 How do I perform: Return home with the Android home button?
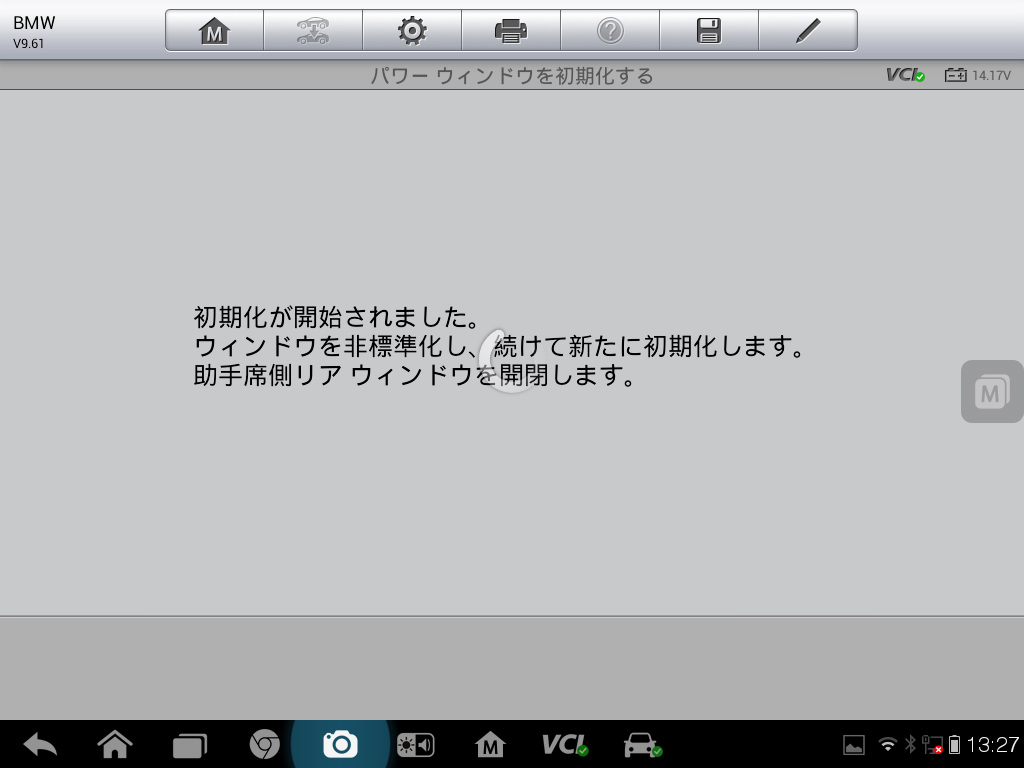[113, 743]
